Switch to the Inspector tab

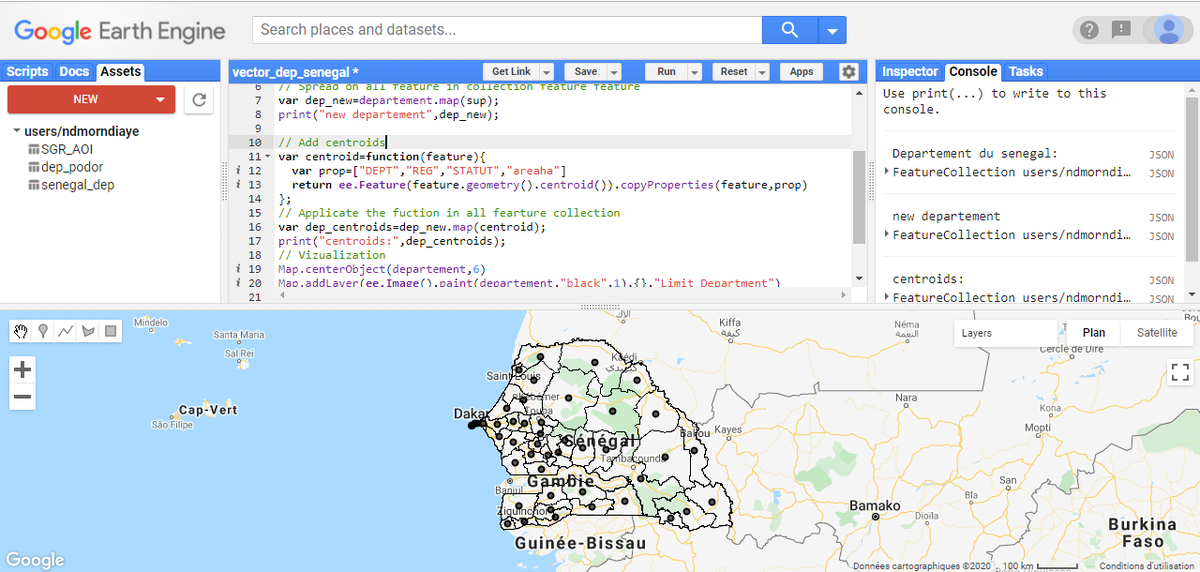click(x=910, y=71)
